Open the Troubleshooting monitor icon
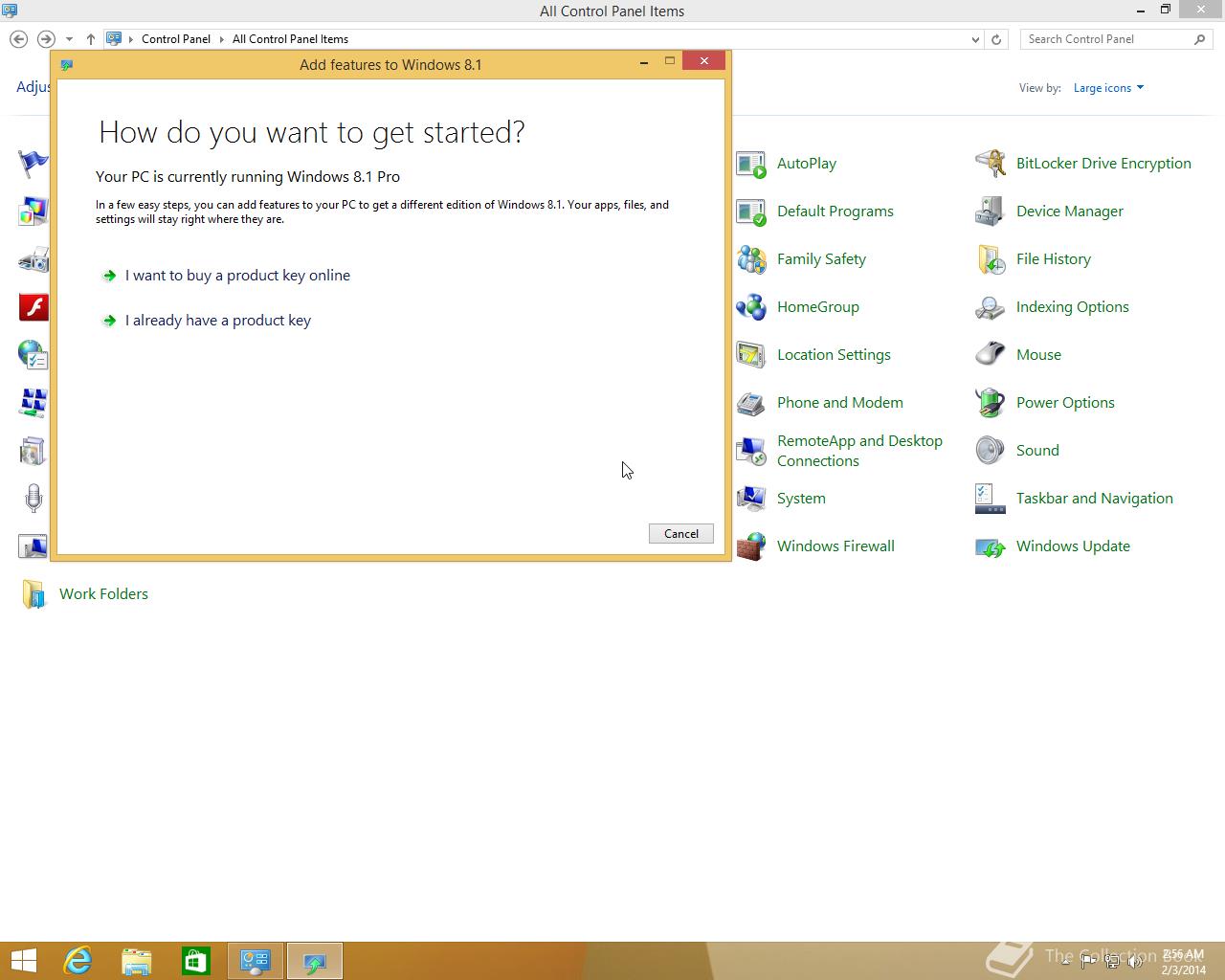This screenshot has width=1225, height=980. tap(33, 546)
